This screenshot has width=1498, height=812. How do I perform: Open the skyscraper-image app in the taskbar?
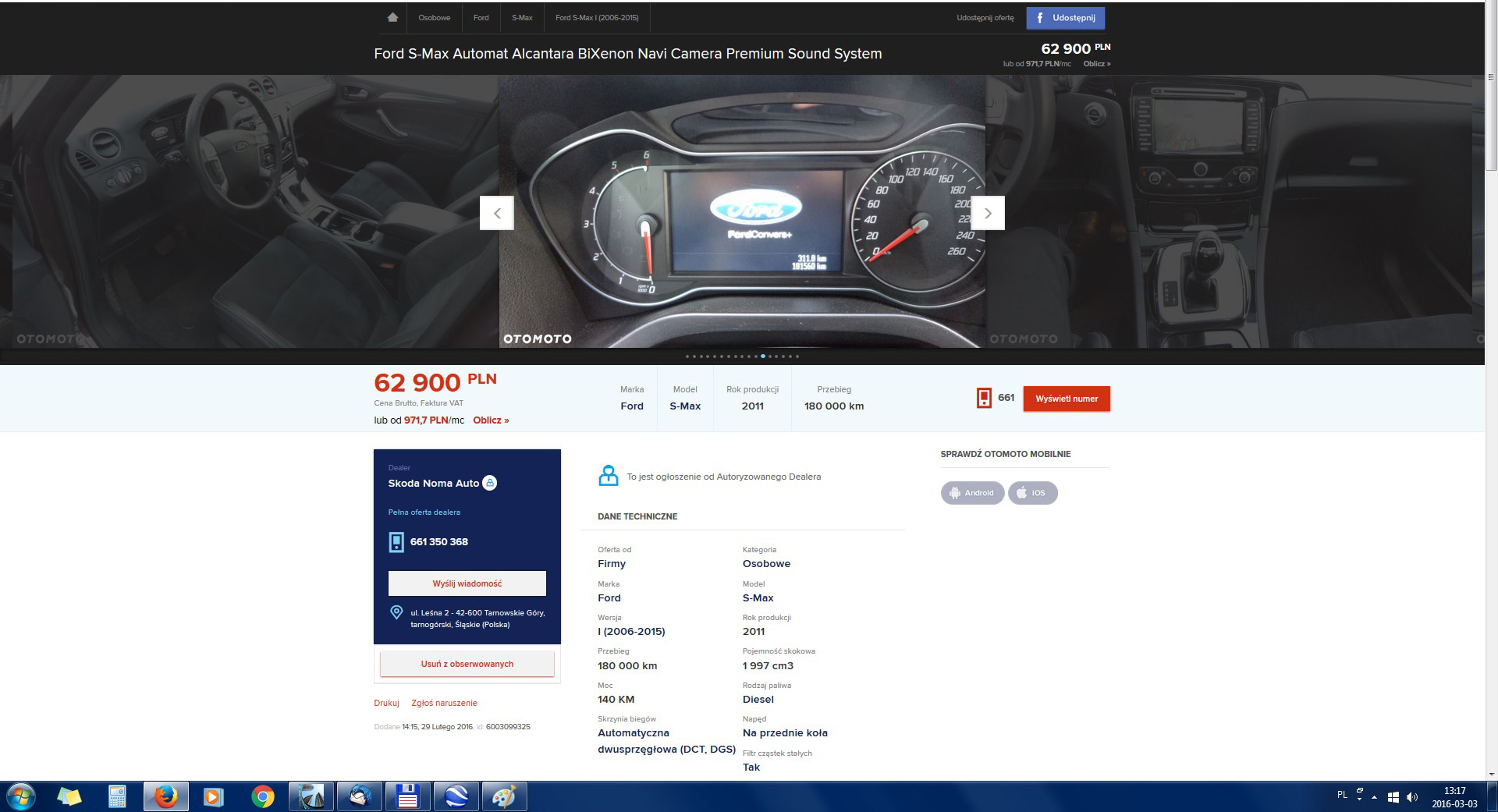pos(311,797)
